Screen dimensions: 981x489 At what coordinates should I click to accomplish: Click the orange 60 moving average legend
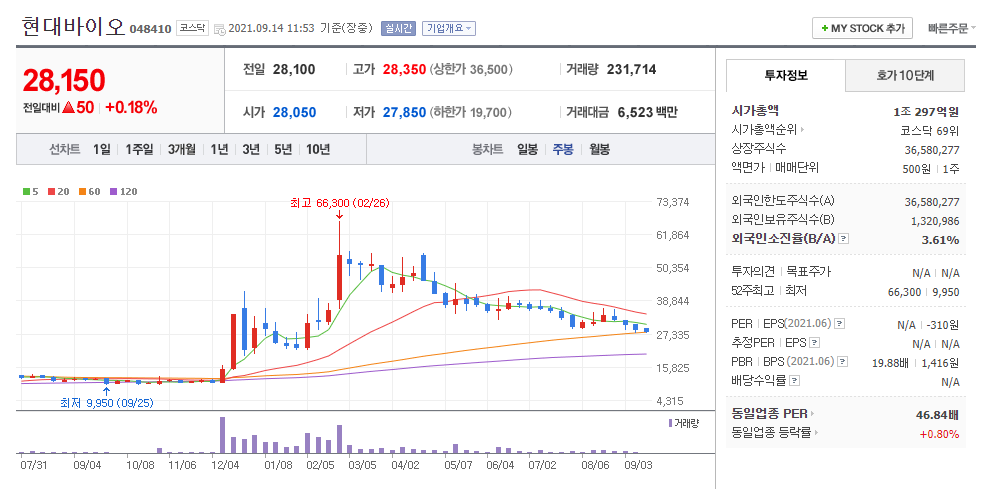click(x=89, y=192)
